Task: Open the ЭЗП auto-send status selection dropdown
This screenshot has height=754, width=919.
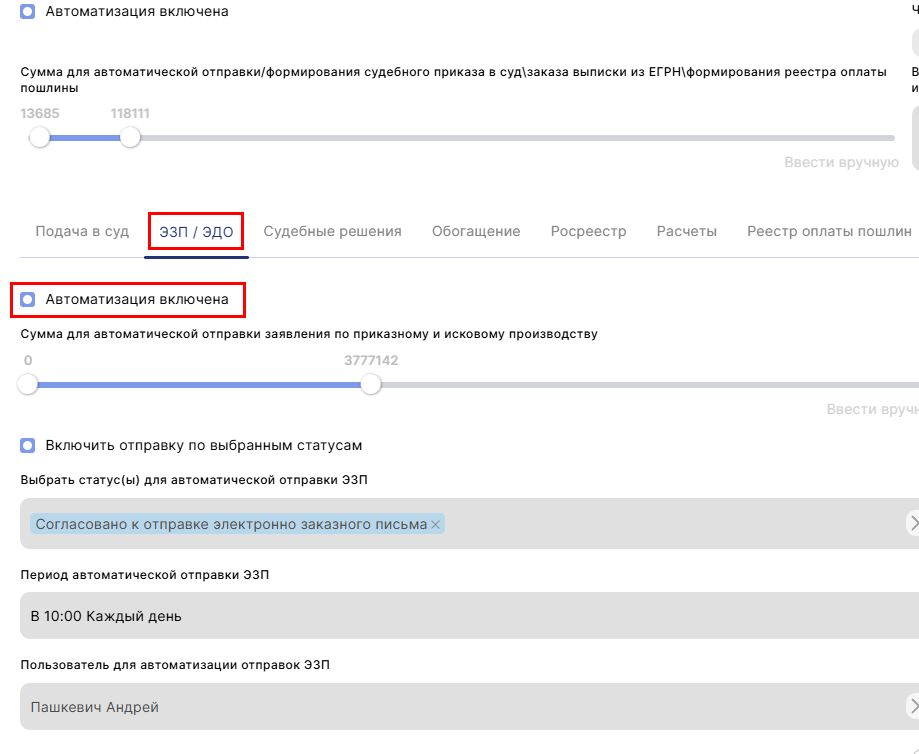Action: tap(660, 523)
